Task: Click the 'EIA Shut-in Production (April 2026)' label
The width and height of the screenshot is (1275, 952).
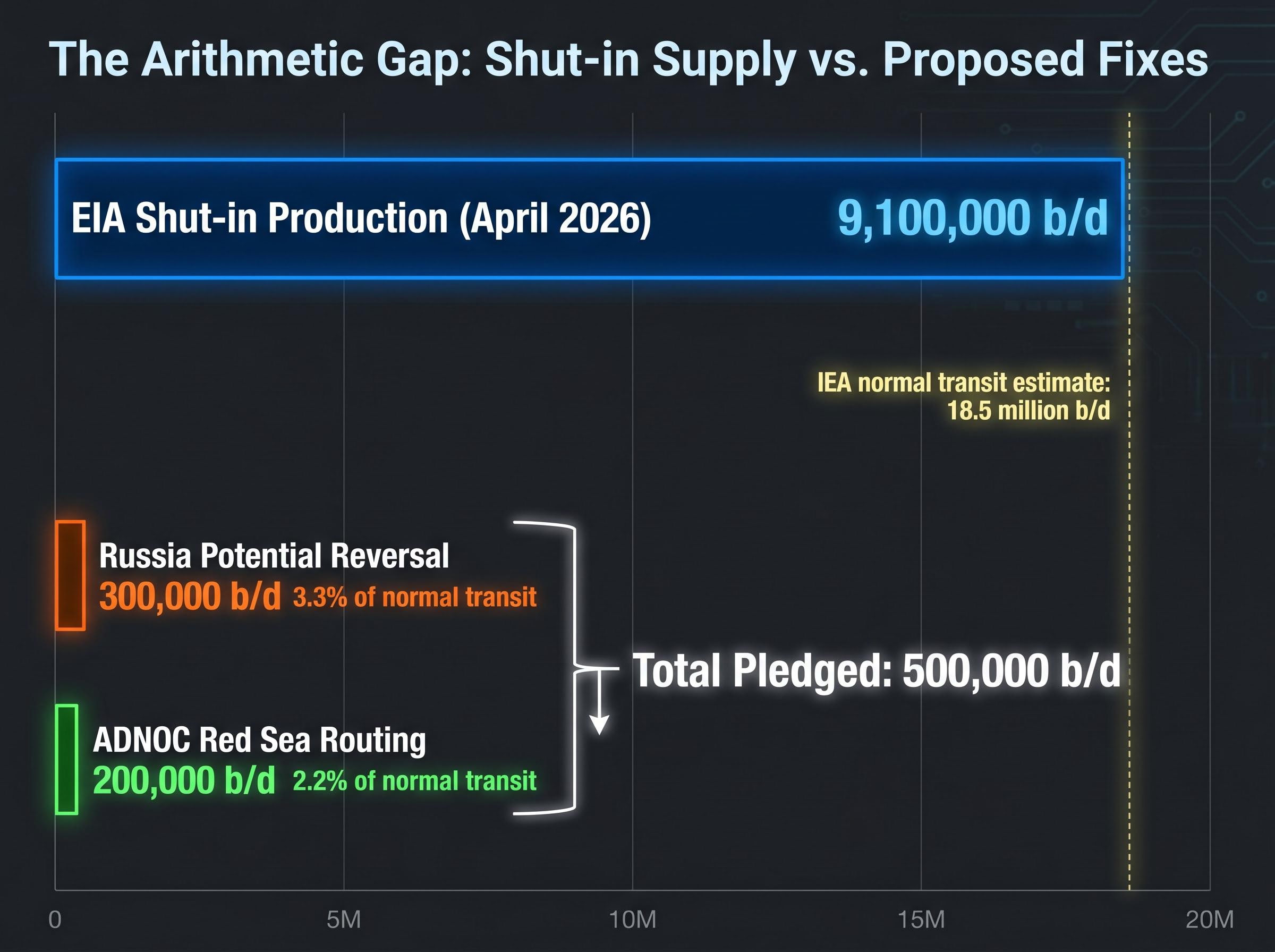Action: tap(361, 218)
